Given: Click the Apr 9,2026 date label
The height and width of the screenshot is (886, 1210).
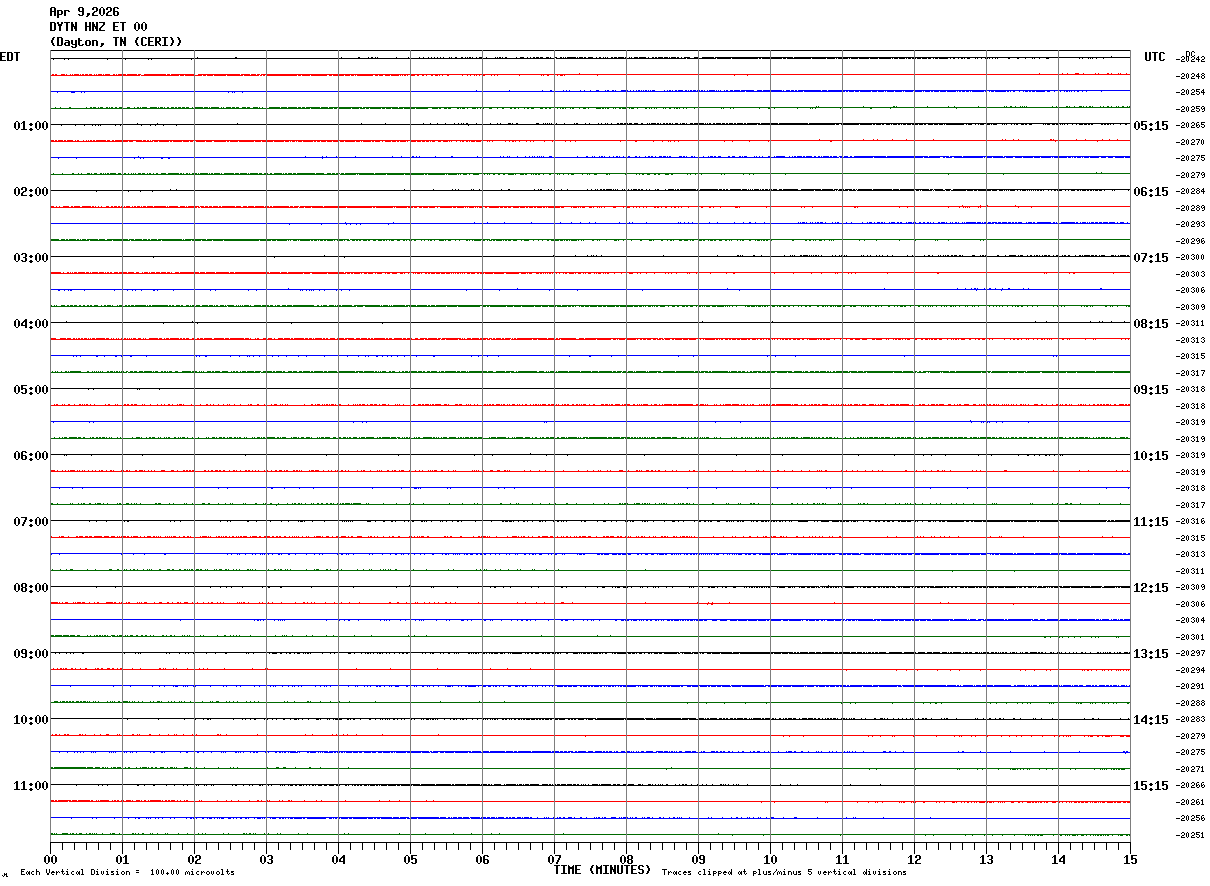Looking at the screenshot, I should coord(84,12).
